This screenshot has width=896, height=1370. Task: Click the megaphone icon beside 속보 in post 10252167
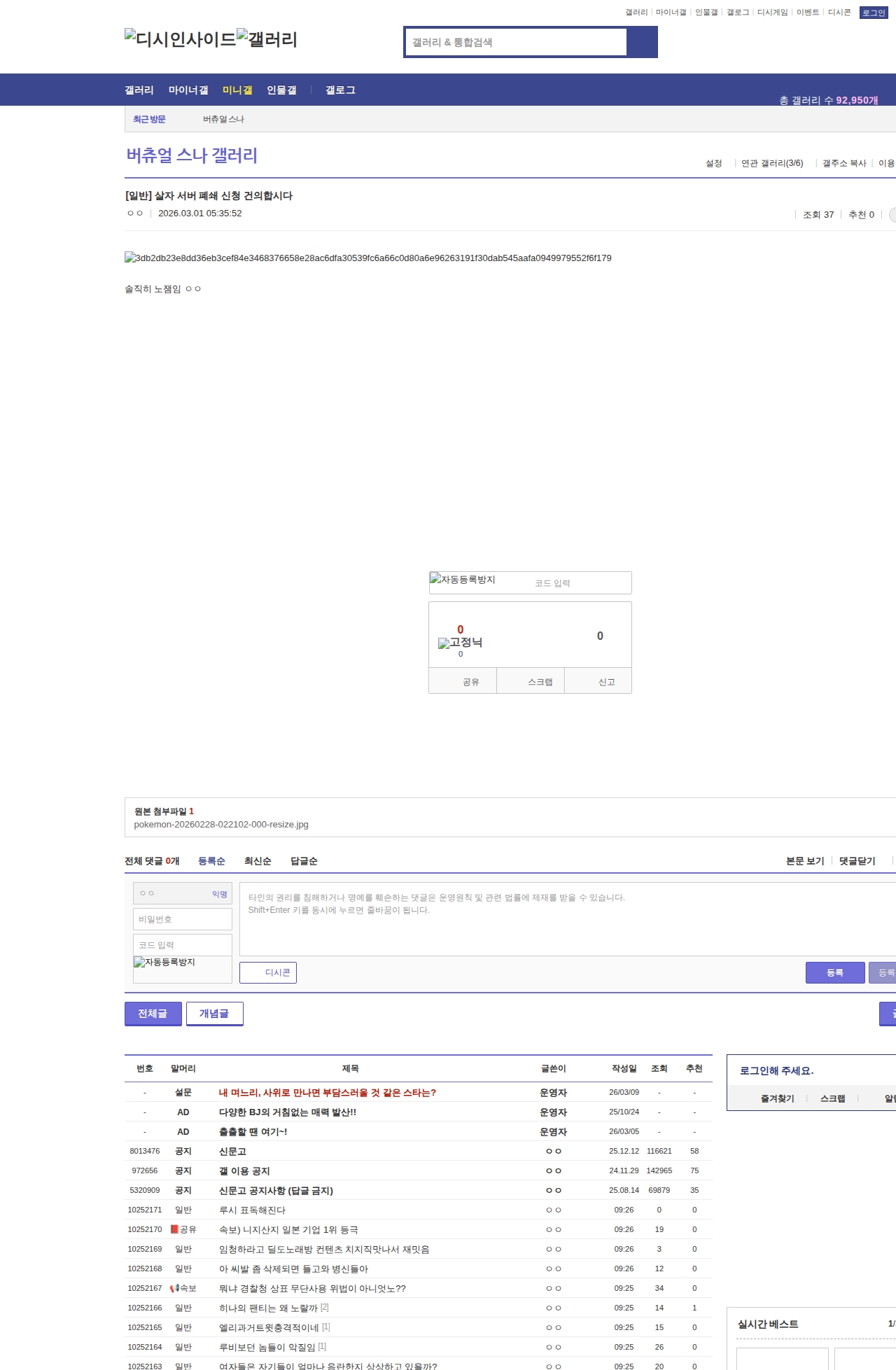(174, 1288)
